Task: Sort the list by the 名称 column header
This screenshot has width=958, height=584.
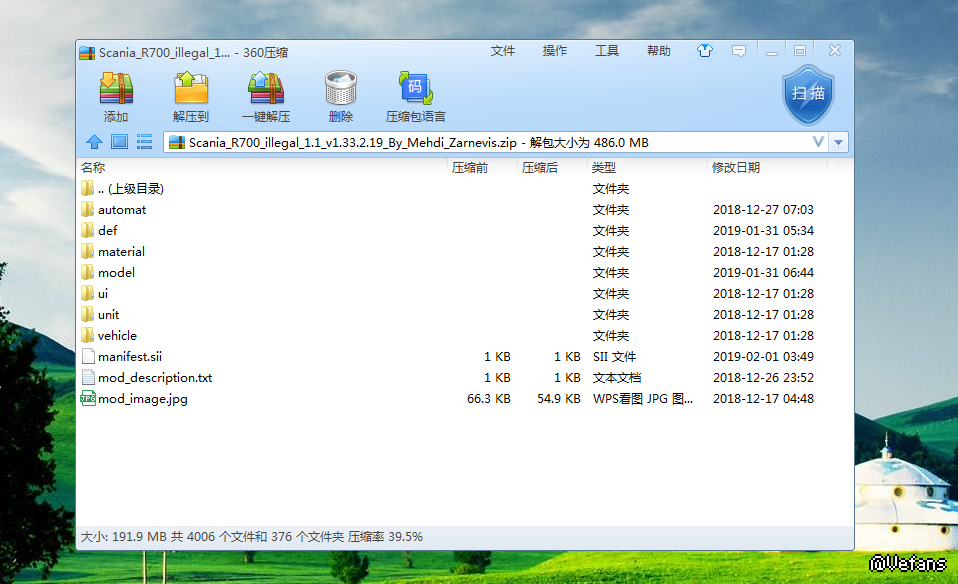Action: pos(93,168)
